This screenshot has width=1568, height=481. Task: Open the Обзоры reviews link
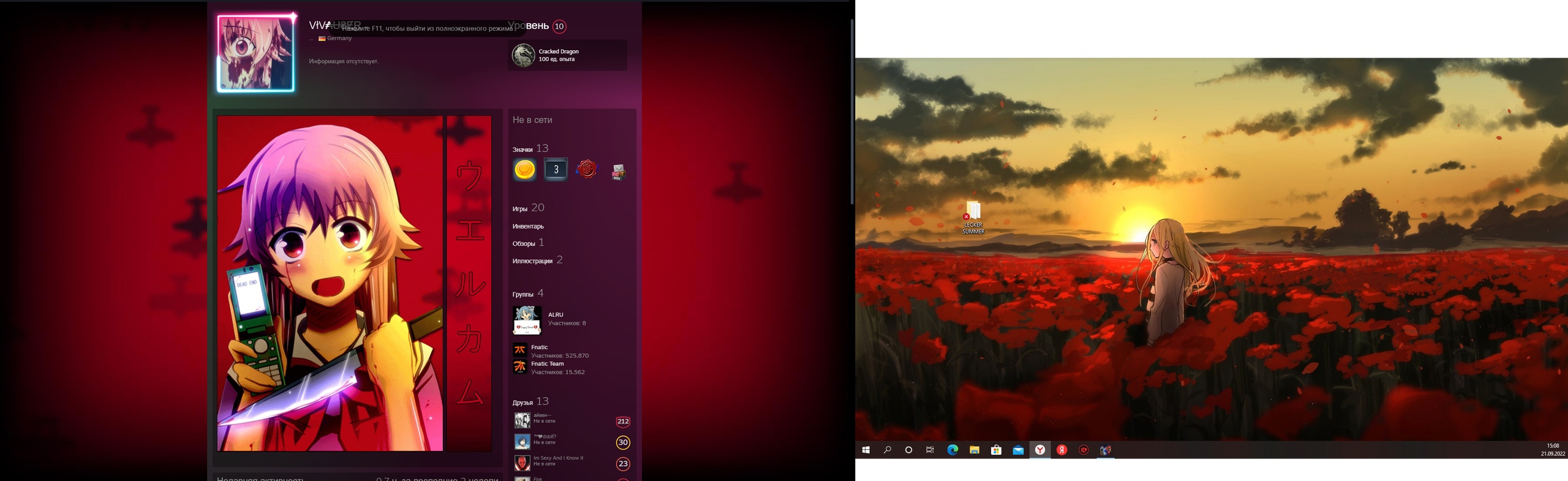[524, 243]
